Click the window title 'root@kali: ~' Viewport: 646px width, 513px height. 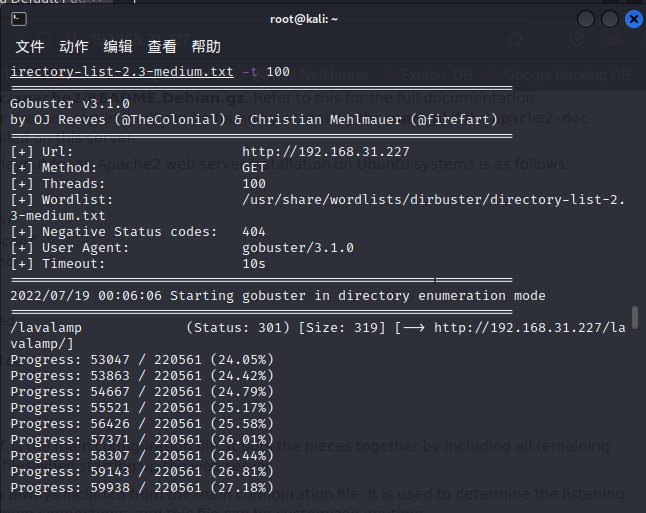coord(304,19)
